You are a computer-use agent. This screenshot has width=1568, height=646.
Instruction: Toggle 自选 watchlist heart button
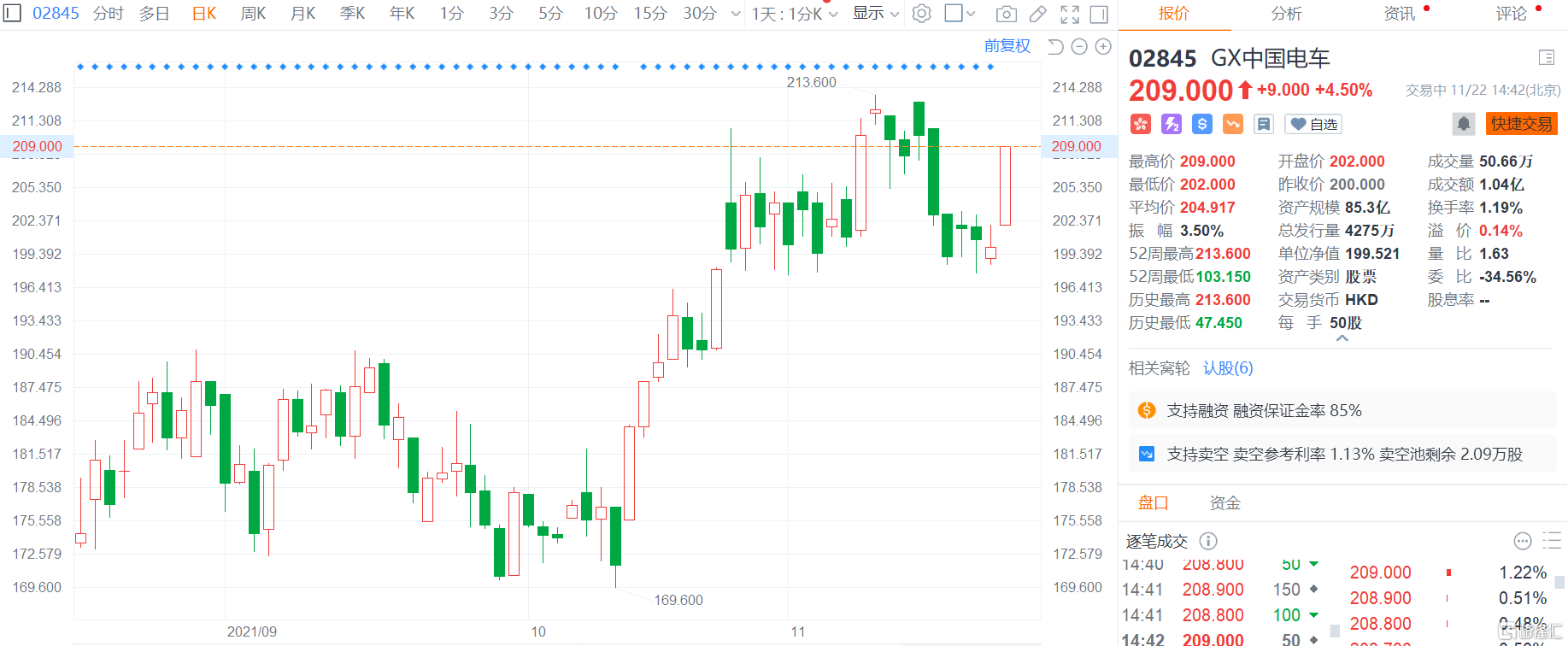1314,124
